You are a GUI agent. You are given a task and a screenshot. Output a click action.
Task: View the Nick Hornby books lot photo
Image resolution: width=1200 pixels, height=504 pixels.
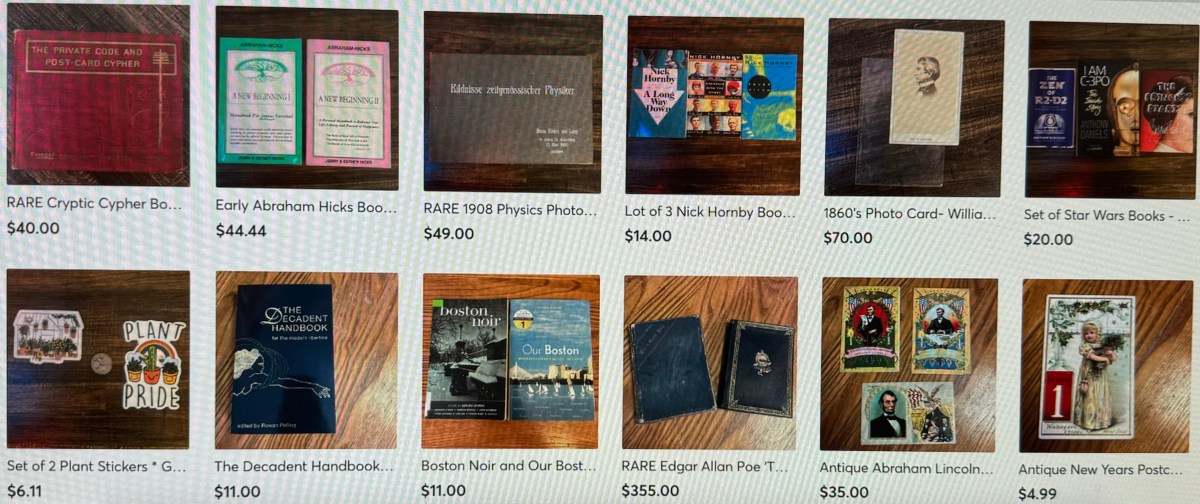pos(715,105)
